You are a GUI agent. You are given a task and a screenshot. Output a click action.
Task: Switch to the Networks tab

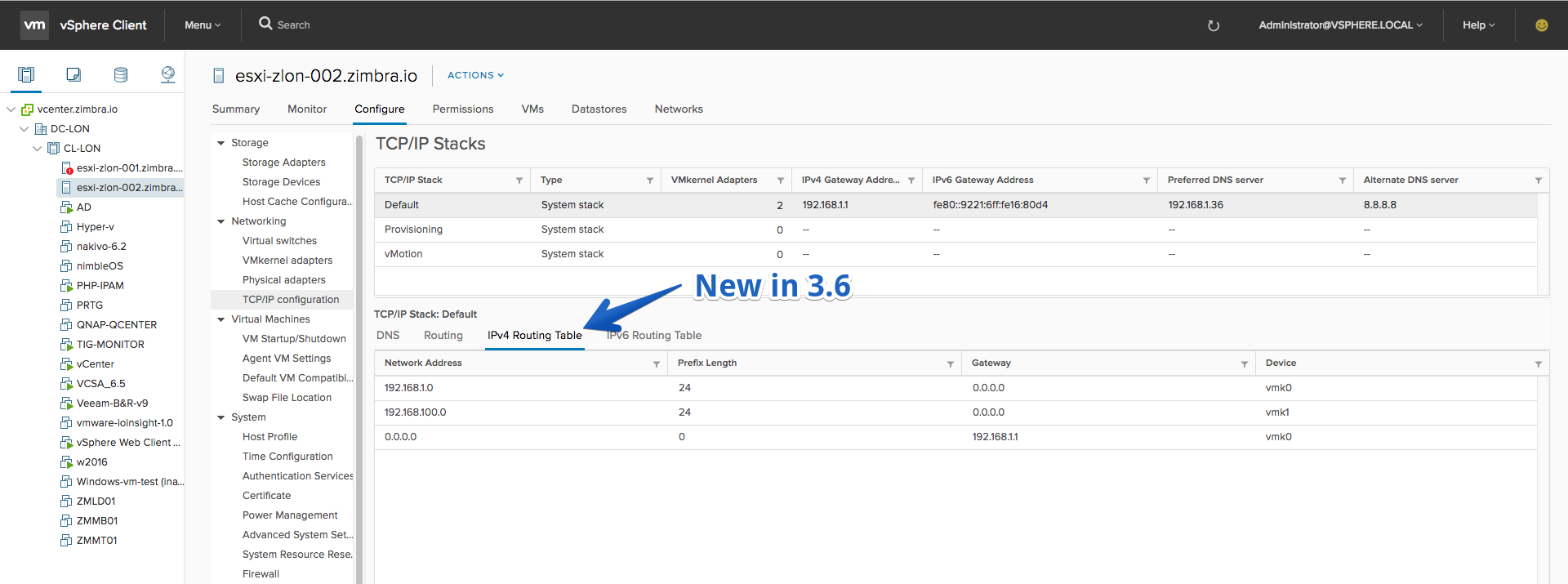(679, 109)
